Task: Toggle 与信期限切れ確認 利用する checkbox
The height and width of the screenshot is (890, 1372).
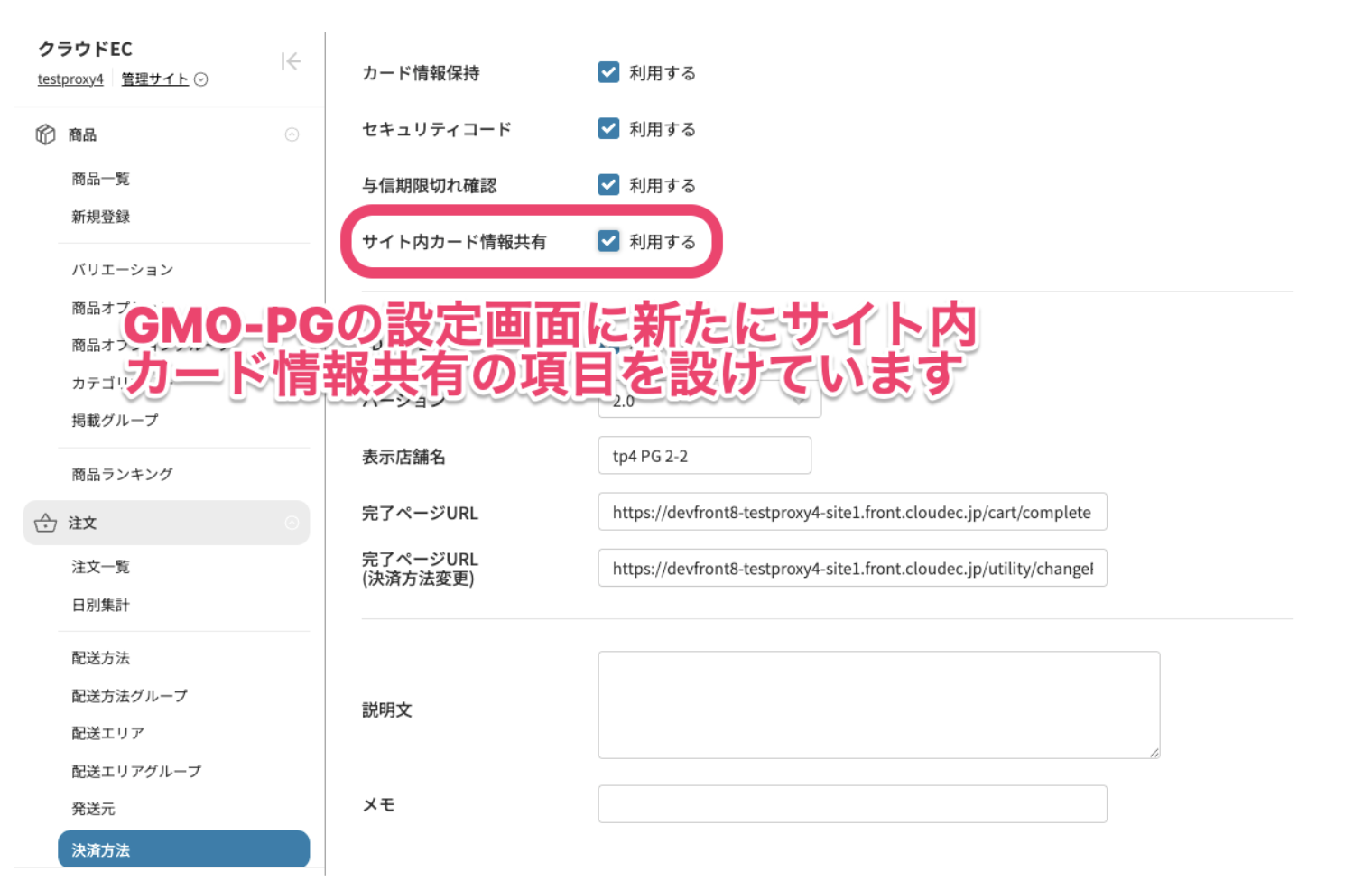Action: click(608, 185)
